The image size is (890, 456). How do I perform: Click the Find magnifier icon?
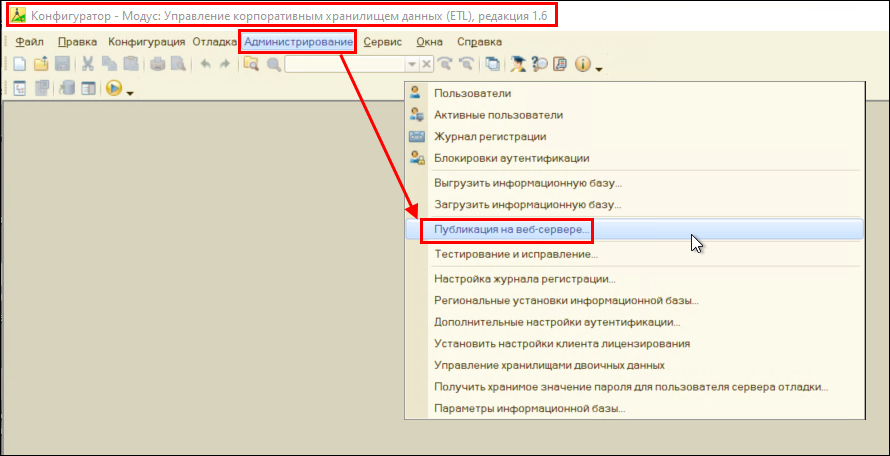pos(274,64)
